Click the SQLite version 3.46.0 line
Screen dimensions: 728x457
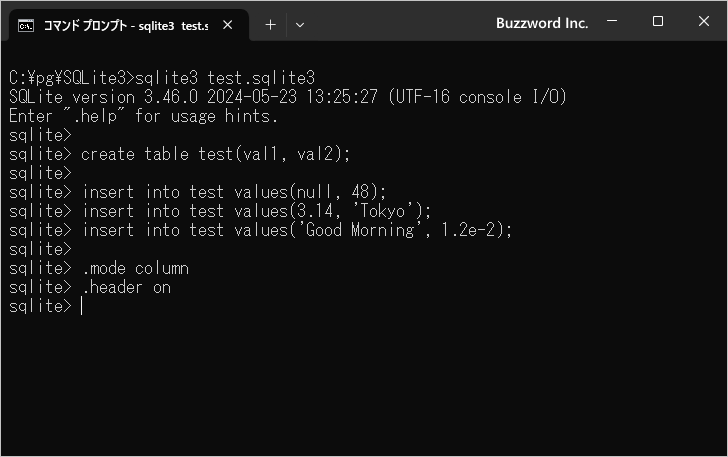coord(286,97)
